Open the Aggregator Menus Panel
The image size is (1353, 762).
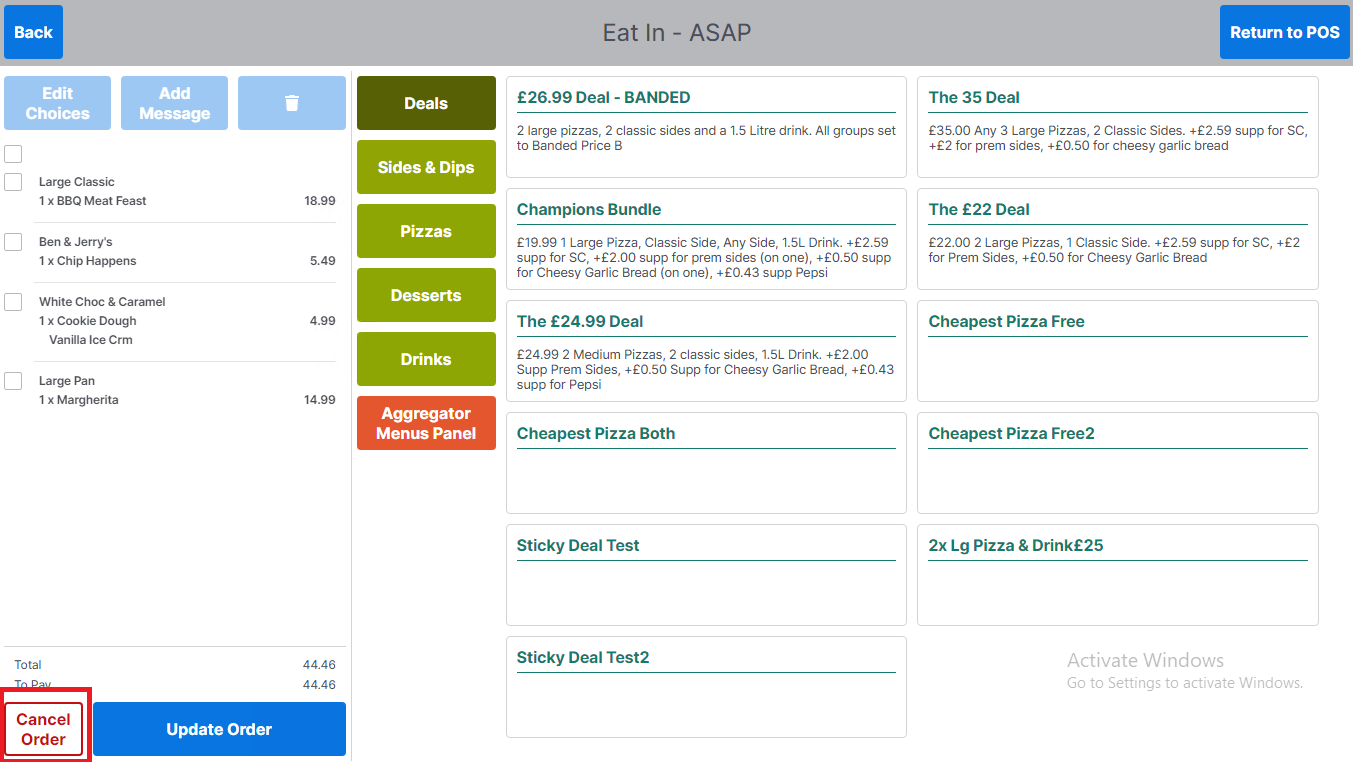(x=425, y=423)
